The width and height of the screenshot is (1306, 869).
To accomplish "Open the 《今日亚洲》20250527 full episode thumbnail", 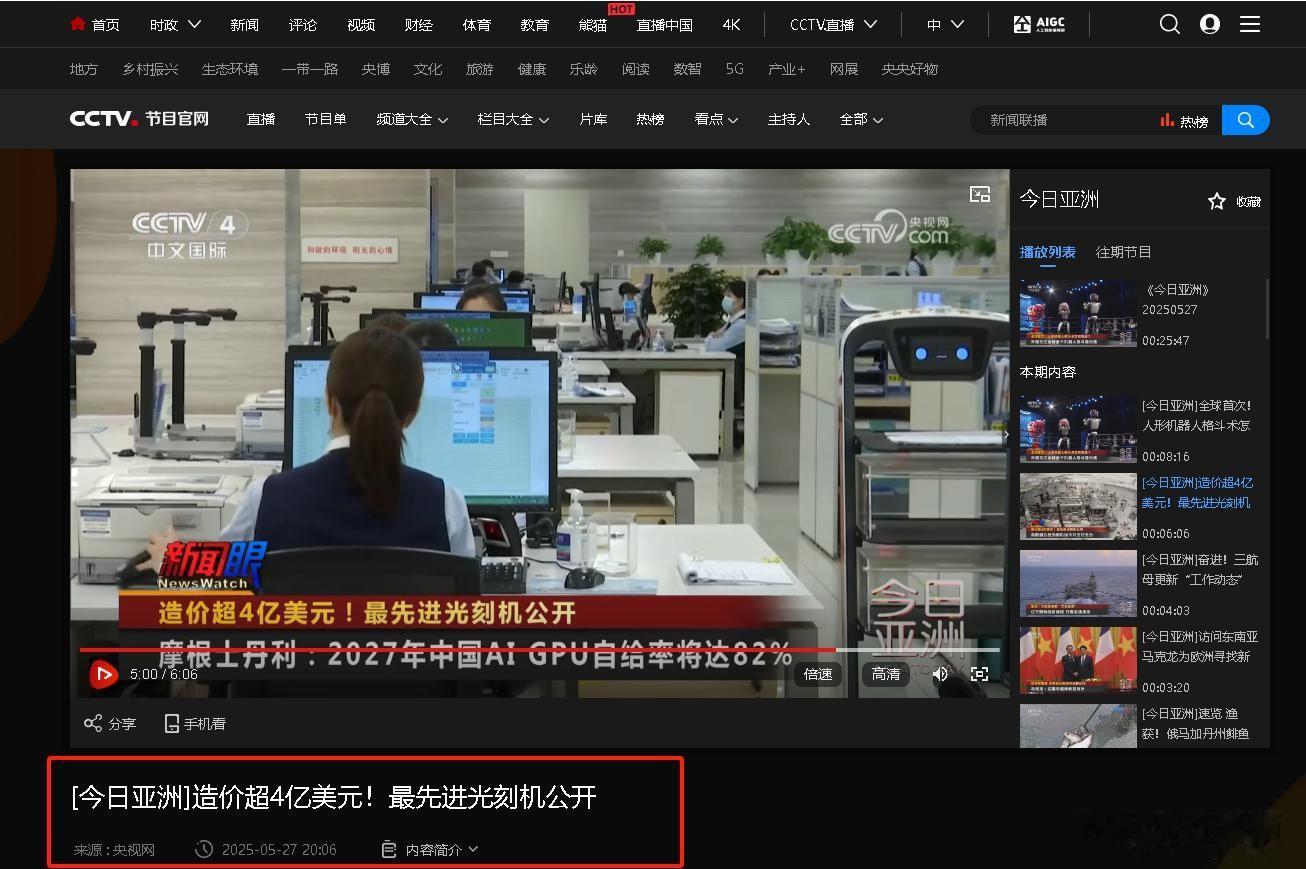I will 1078,313.
